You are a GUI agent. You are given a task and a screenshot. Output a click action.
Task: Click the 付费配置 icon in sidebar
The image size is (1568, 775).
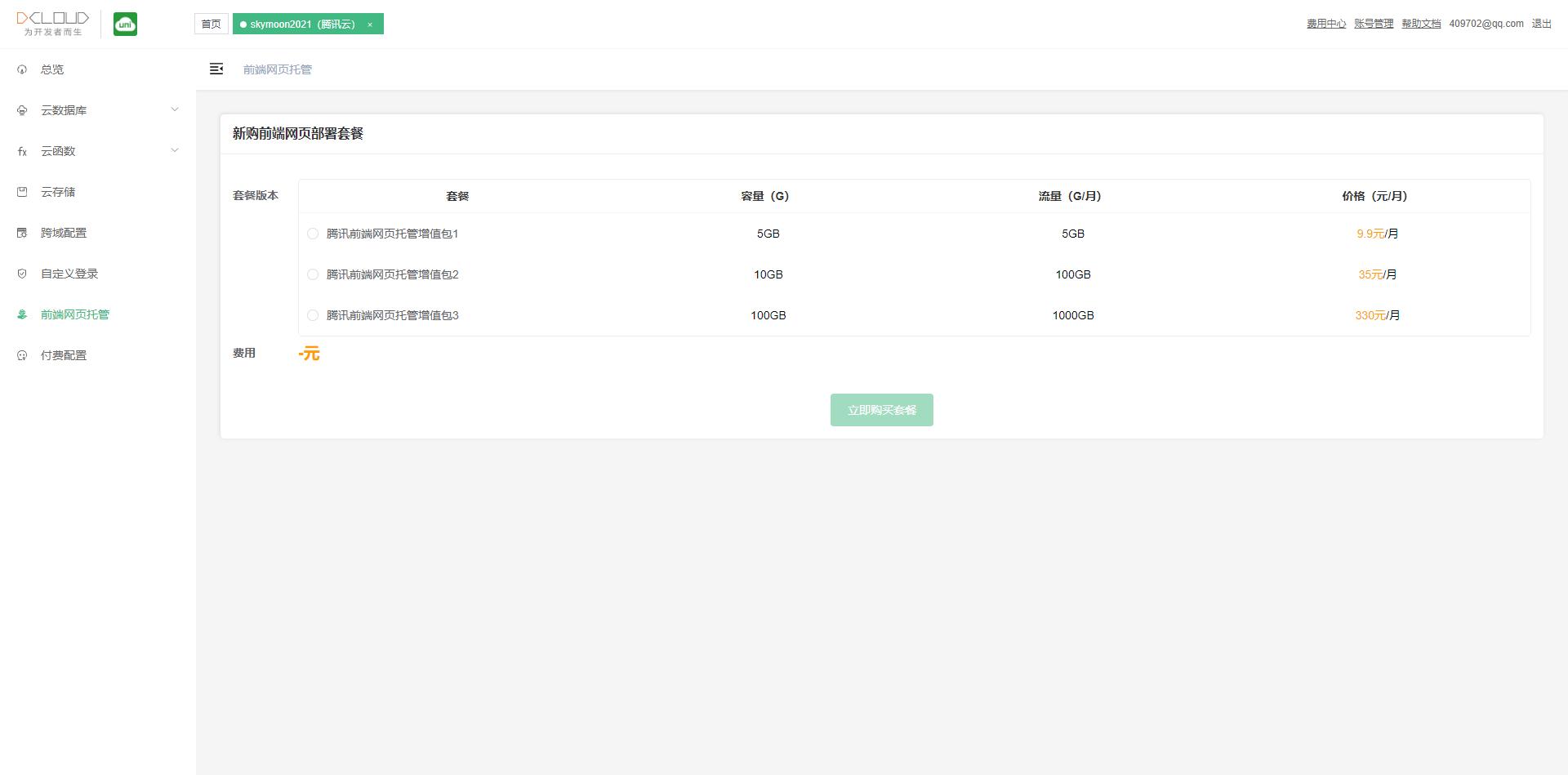pyautogui.click(x=22, y=355)
